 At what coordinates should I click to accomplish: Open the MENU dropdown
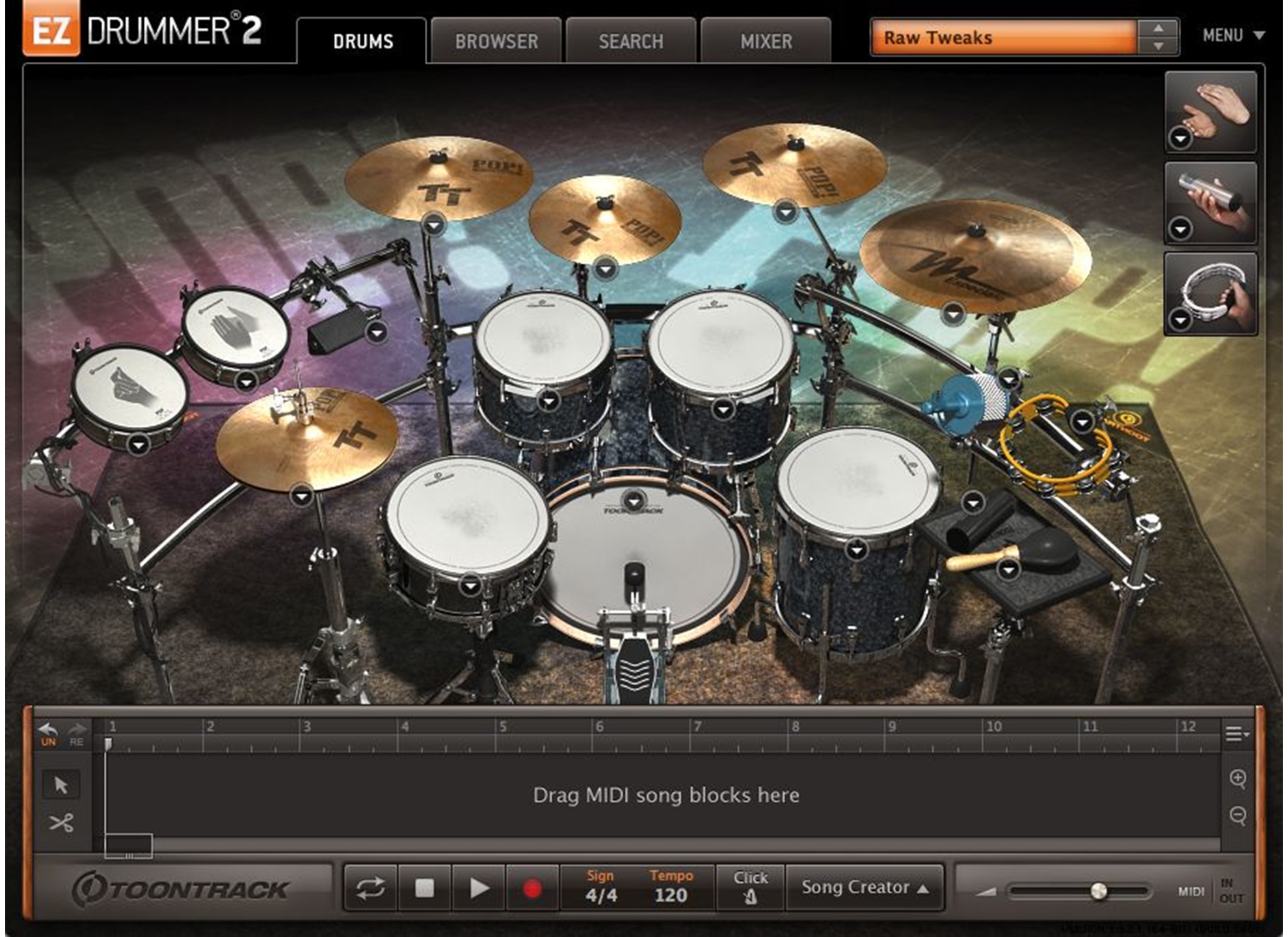[1233, 36]
